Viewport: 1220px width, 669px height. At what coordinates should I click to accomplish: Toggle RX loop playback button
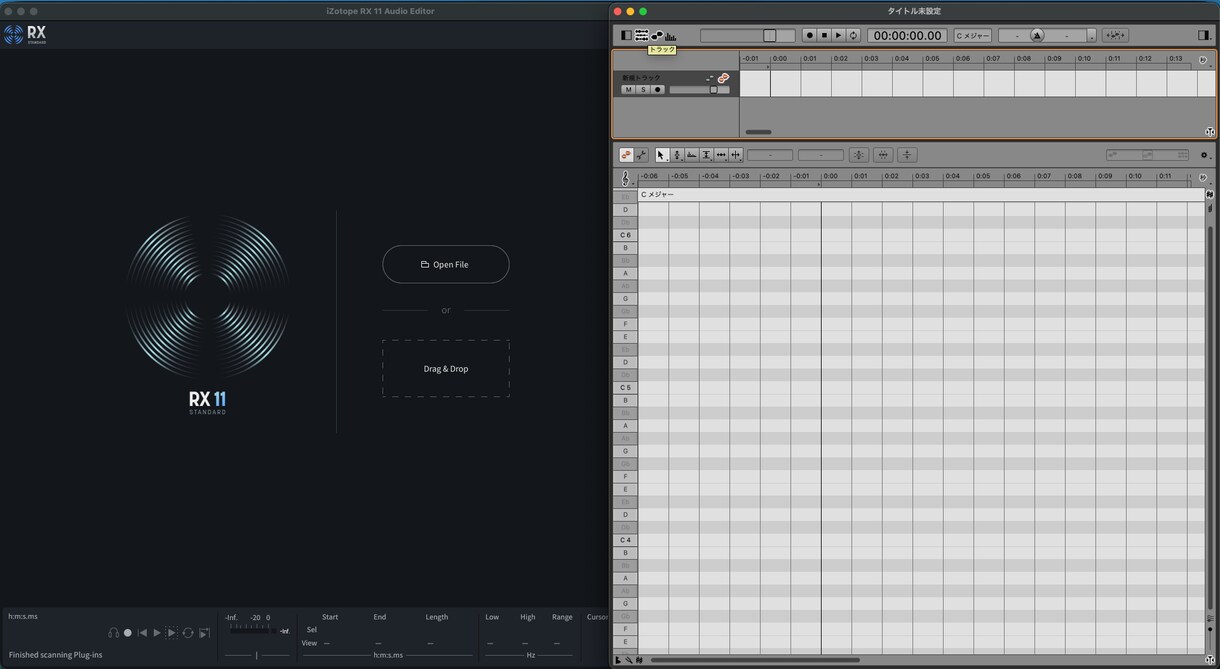tap(187, 633)
